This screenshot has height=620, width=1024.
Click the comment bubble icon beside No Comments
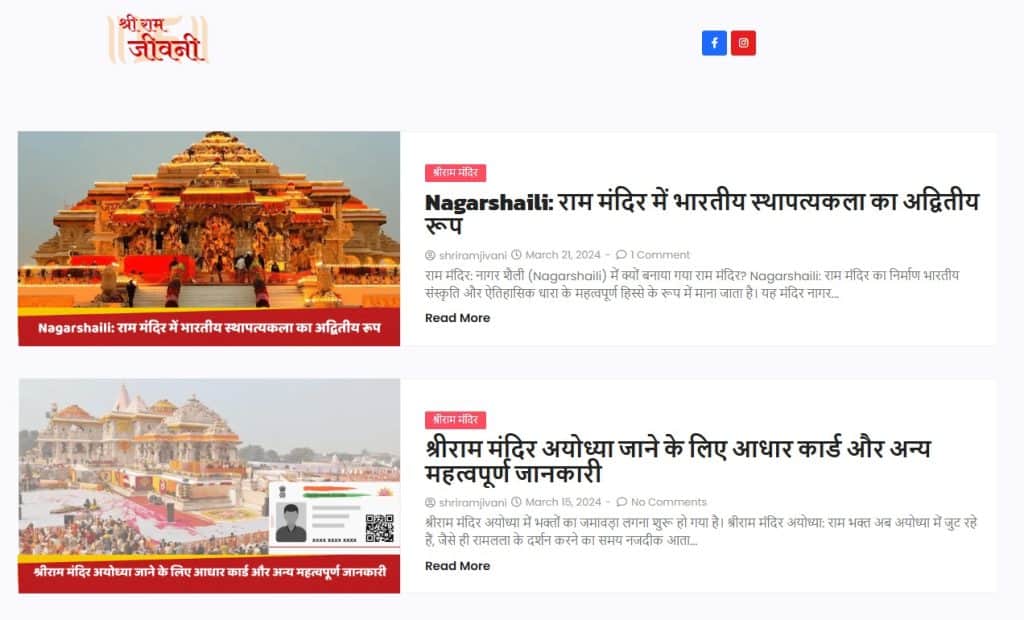622,502
